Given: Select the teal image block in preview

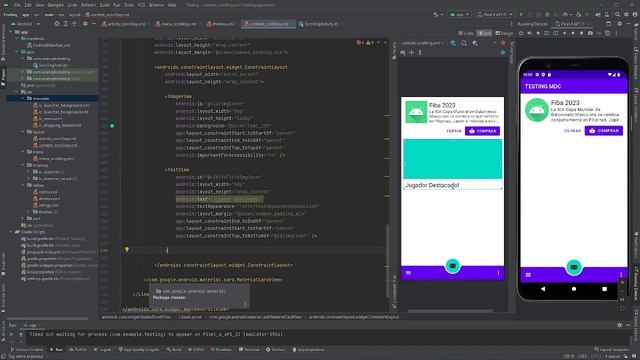Looking at the screenshot, I should pyautogui.click(x=453, y=159).
